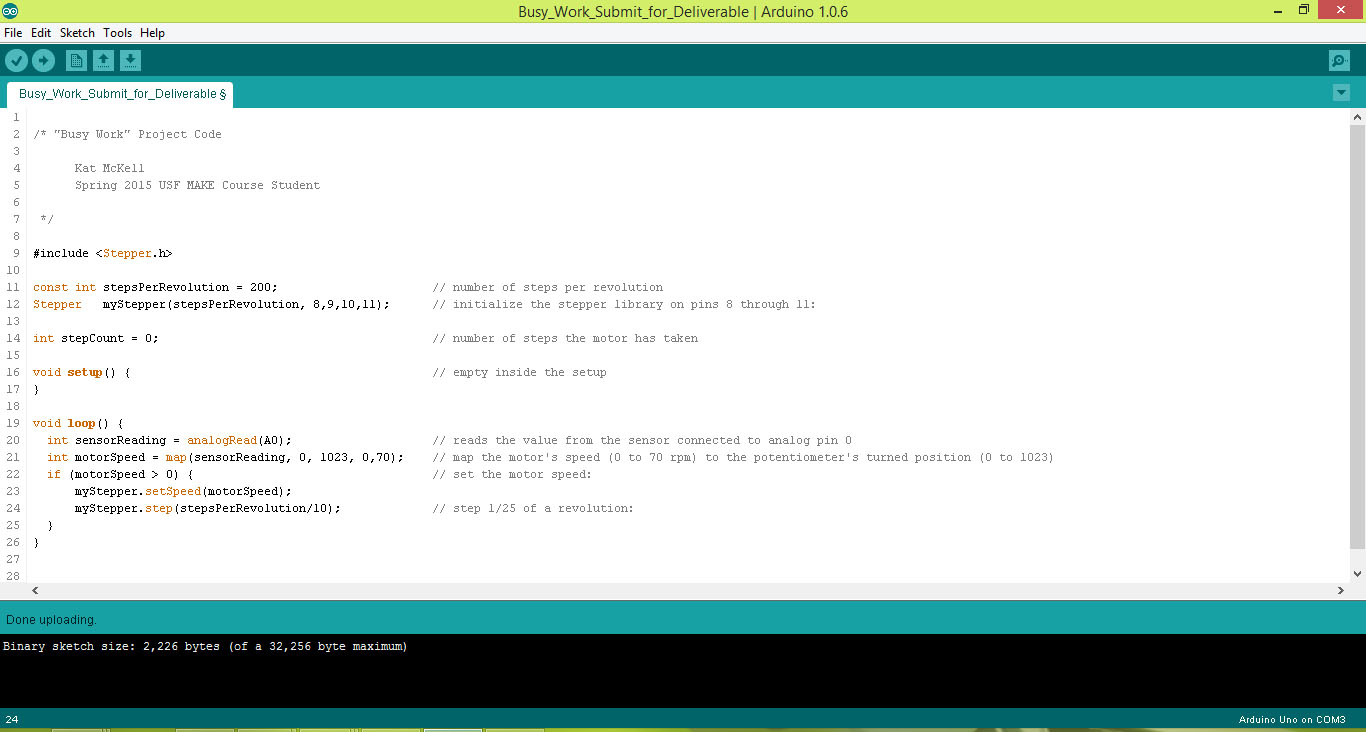Click the 'Binary sketch size' console output

205,646
